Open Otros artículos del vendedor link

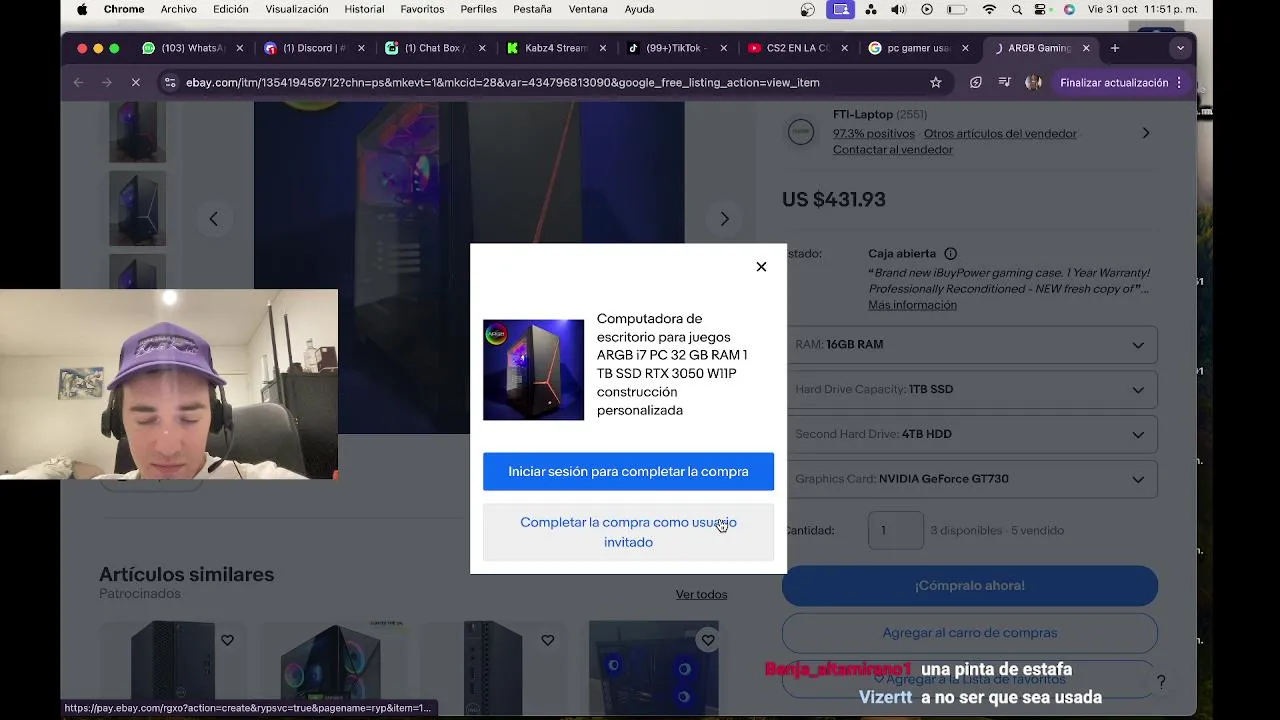click(1000, 134)
